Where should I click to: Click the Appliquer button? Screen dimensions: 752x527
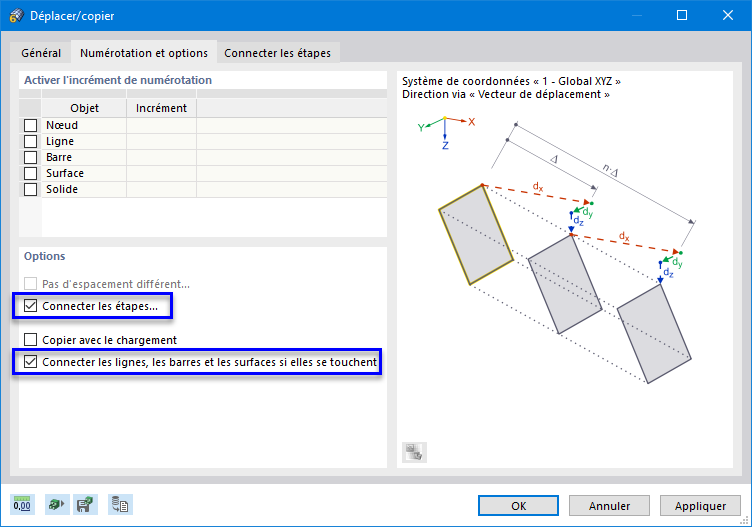[700, 505]
